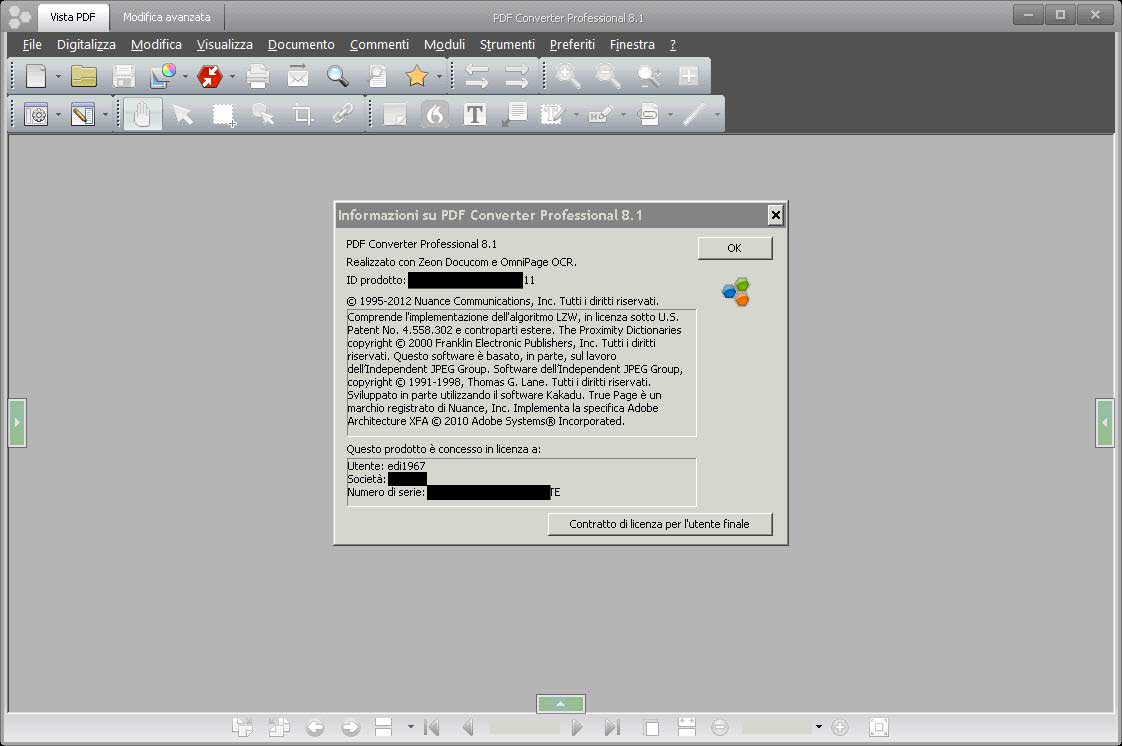Expand the right side panel arrow
The width and height of the screenshot is (1122, 746).
[1104, 423]
